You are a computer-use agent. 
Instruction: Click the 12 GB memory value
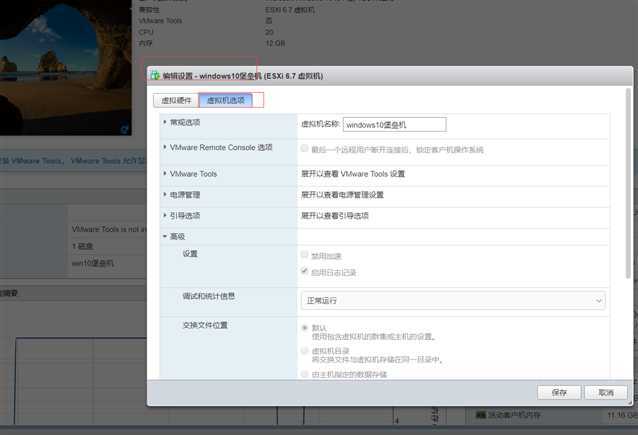tap(275, 43)
